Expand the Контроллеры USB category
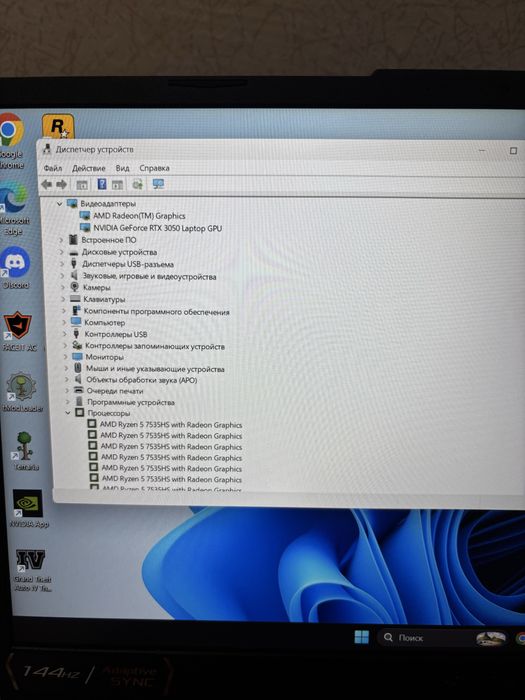This screenshot has height=700, width=525. click(x=65, y=334)
